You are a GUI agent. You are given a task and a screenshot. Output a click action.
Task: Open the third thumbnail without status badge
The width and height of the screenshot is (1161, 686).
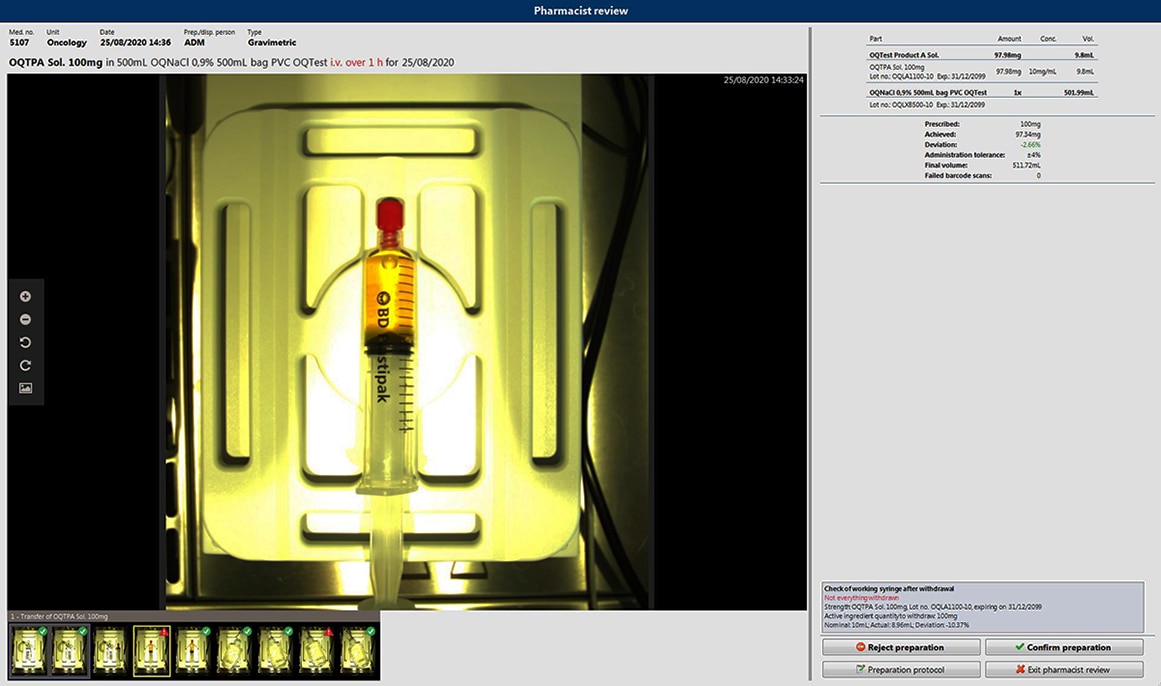111,650
